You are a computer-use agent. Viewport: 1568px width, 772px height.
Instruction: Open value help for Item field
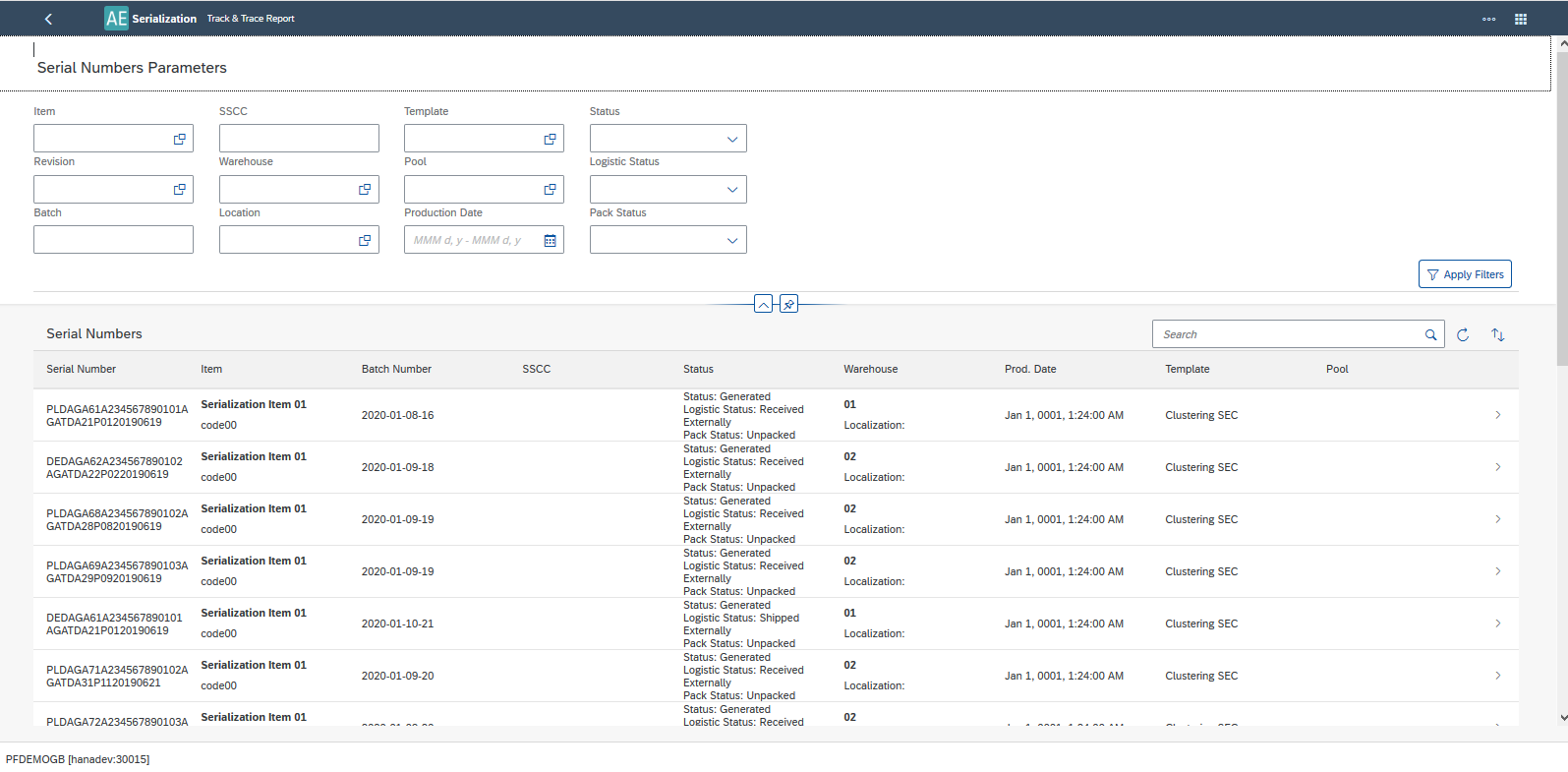click(179, 139)
